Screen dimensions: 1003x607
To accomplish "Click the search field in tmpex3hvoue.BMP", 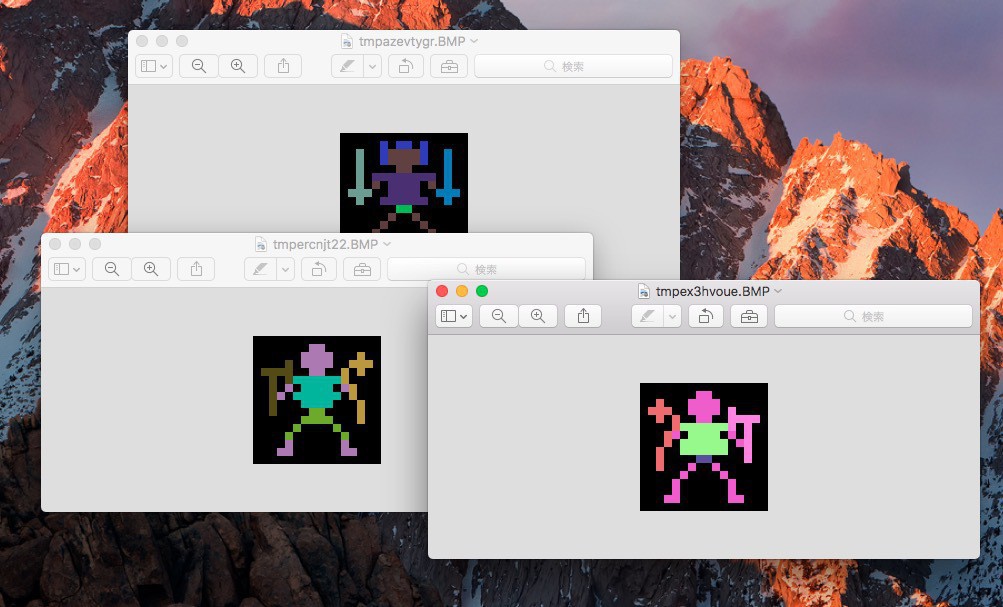I will [873, 316].
